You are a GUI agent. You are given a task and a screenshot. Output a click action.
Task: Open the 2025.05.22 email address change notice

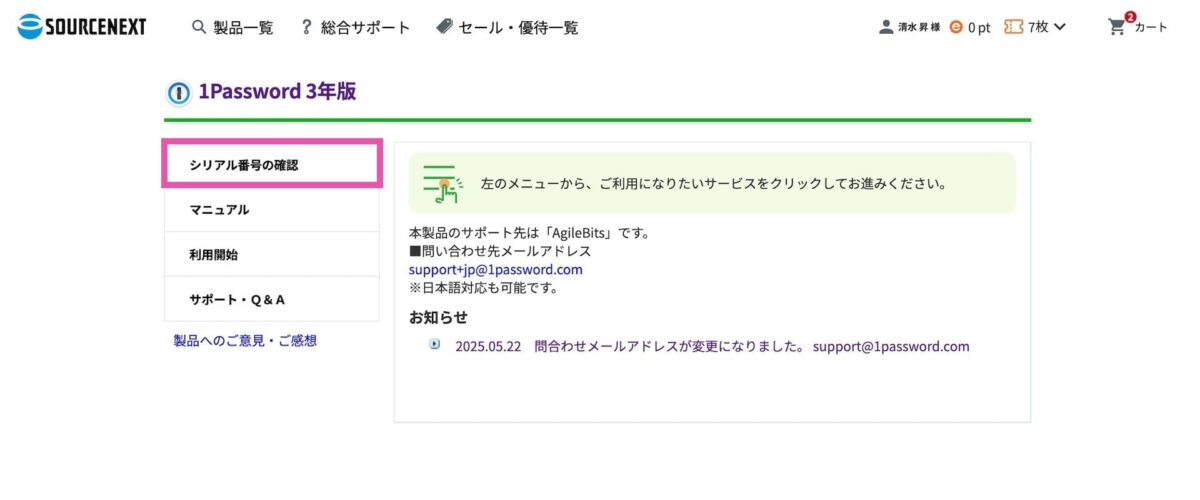(x=712, y=347)
